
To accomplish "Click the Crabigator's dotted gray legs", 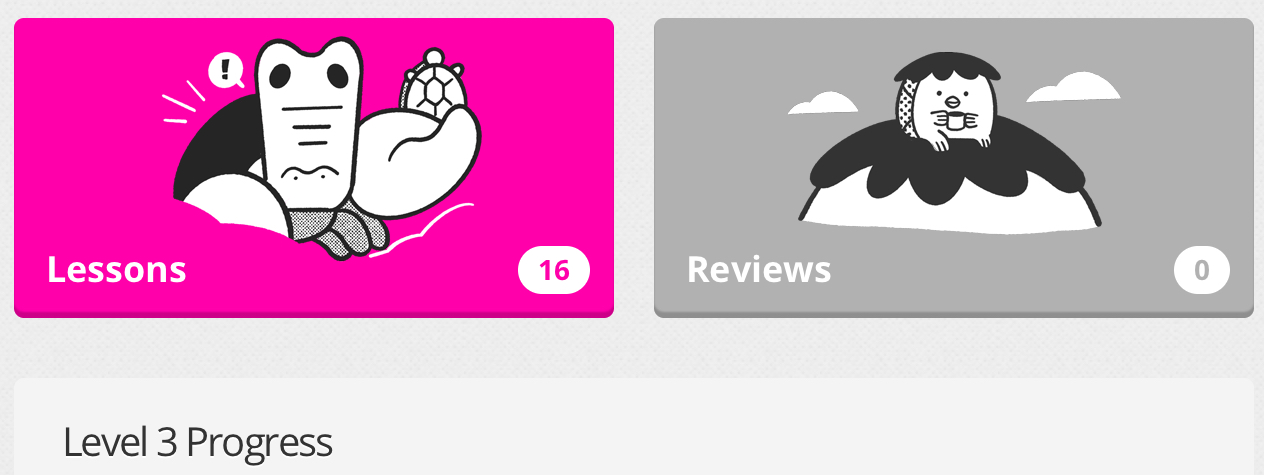I will (333, 229).
